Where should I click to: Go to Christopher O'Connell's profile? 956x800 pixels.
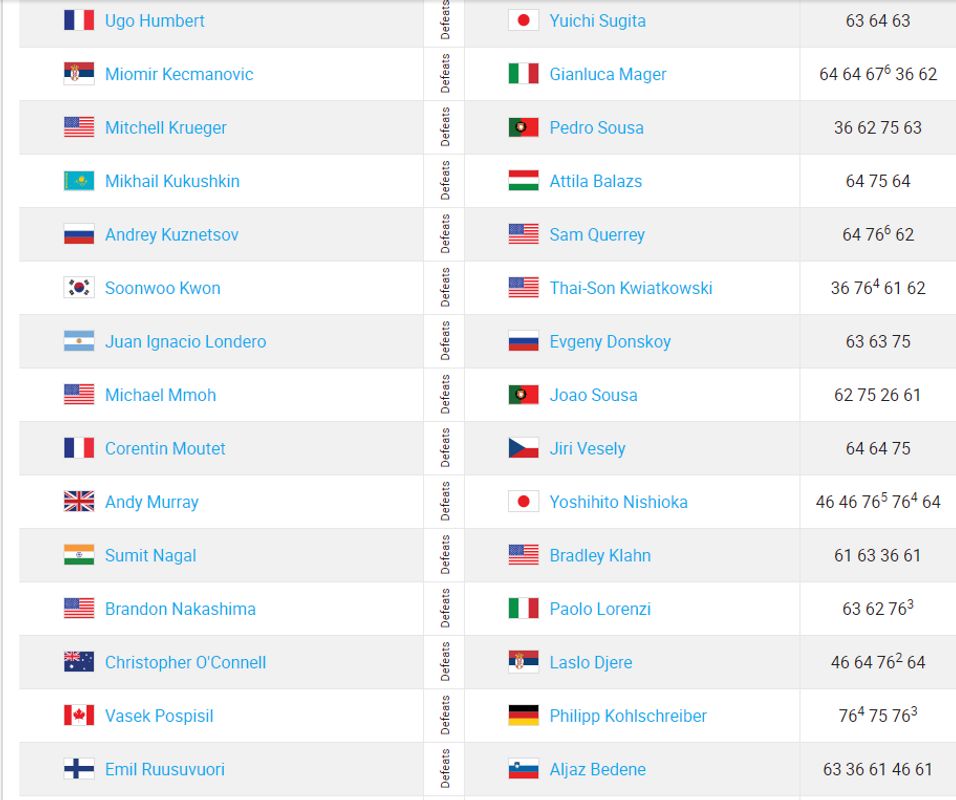click(x=185, y=663)
